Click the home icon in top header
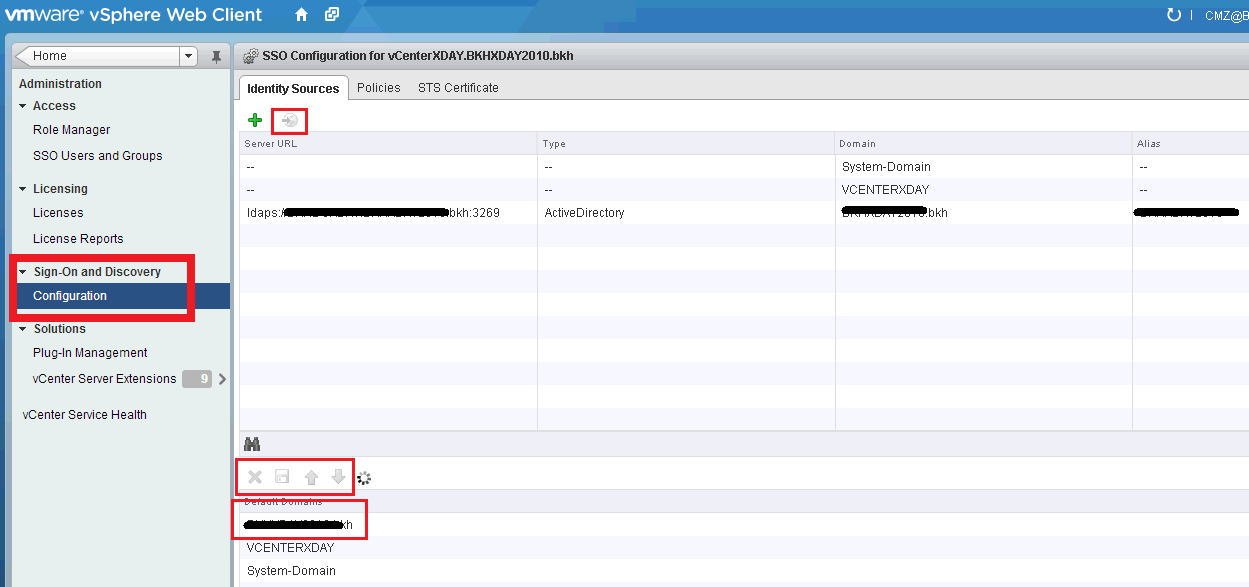Screen dimensions: 1249x587 click(x=301, y=15)
